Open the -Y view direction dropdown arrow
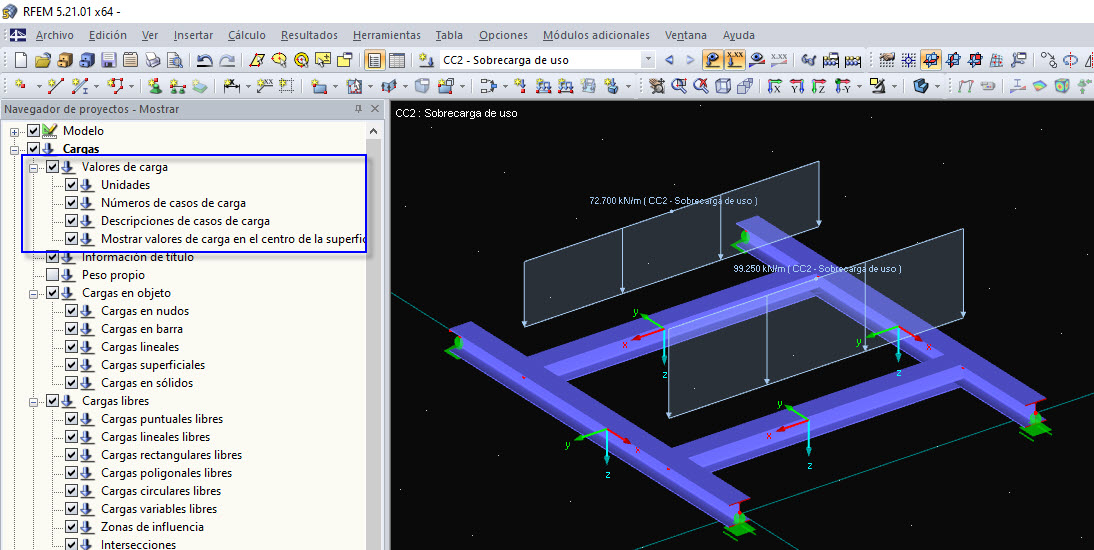The width and height of the screenshot is (1094, 550). (859, 87)
